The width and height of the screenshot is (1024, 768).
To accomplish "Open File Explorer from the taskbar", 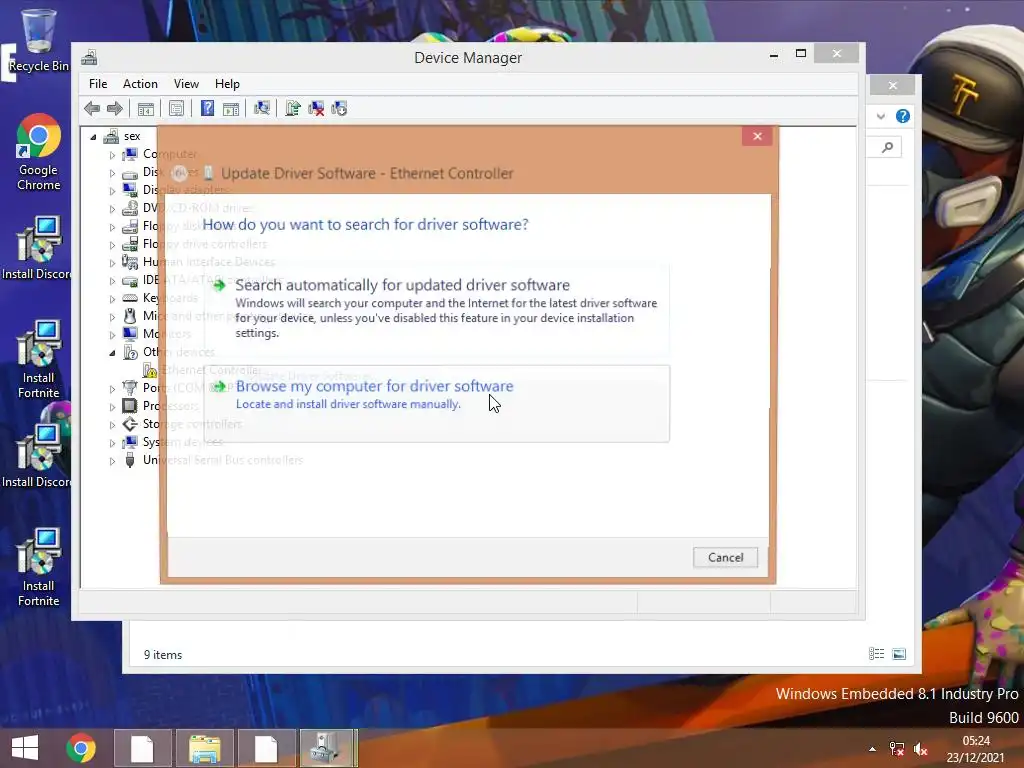I will 204,748.
